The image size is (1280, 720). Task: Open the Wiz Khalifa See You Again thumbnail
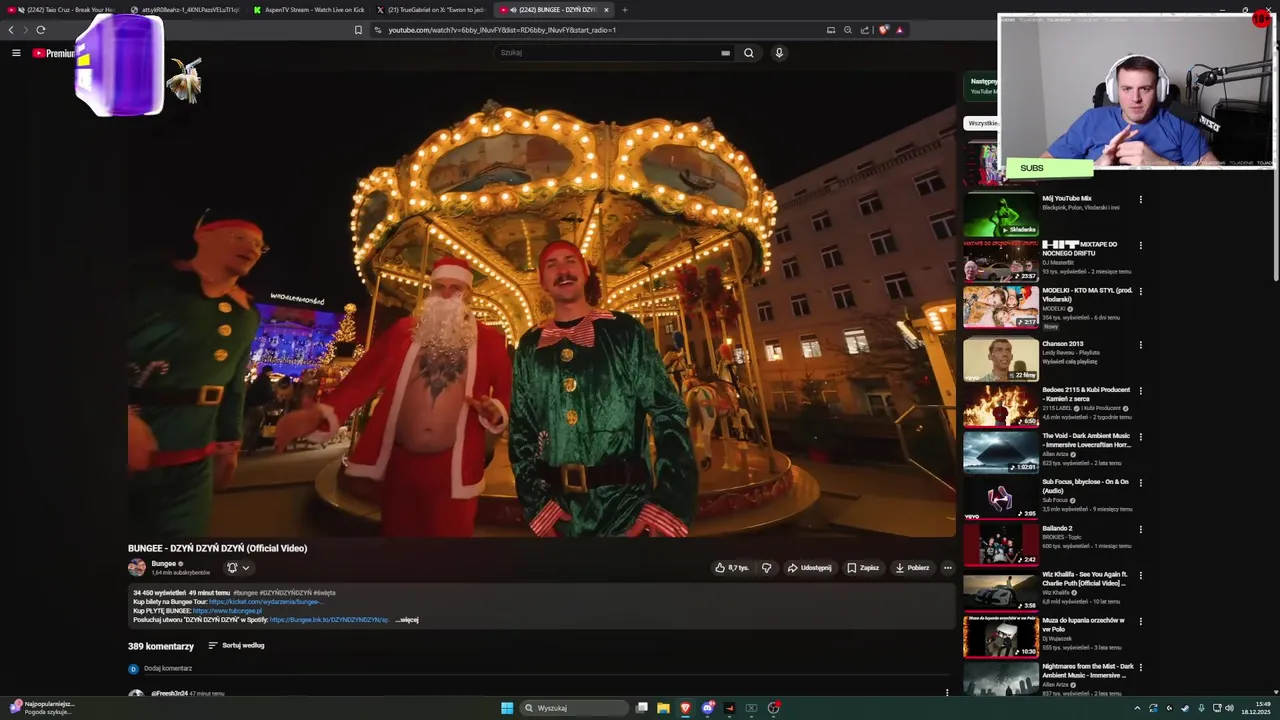[1001, 589]
